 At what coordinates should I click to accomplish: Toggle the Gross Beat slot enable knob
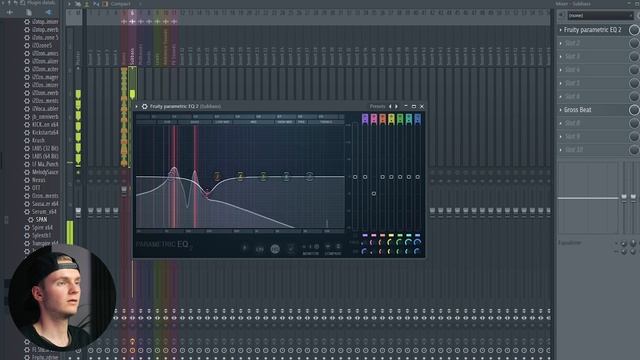(x=634, y=110)
